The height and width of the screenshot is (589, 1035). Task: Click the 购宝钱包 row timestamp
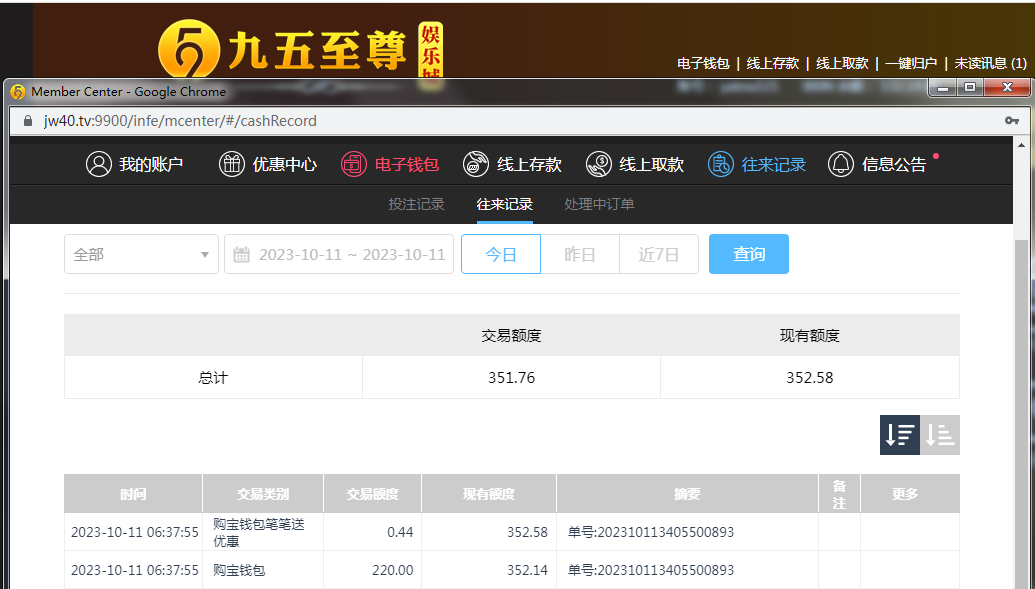135,570
